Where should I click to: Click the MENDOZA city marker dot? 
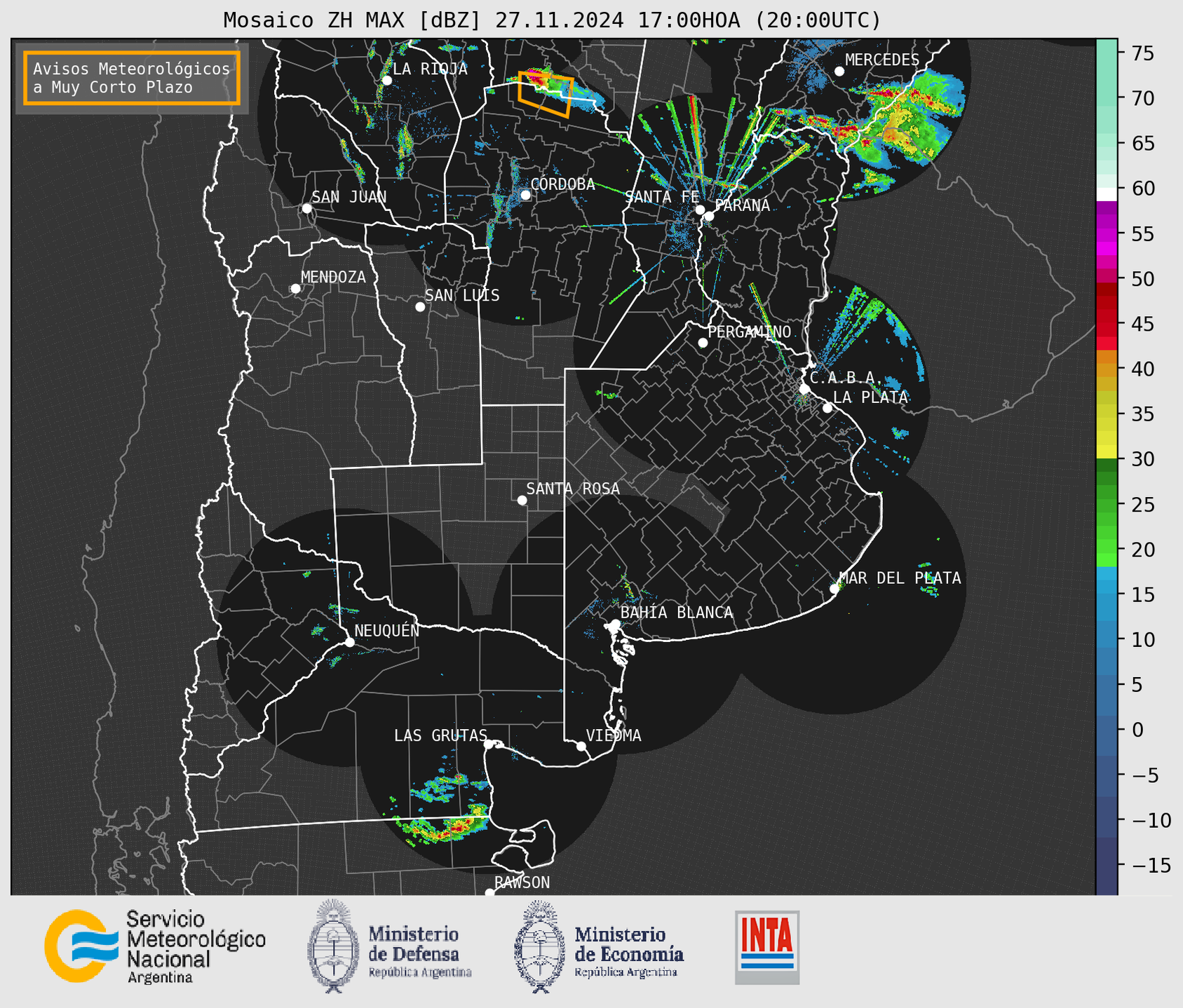295,289
